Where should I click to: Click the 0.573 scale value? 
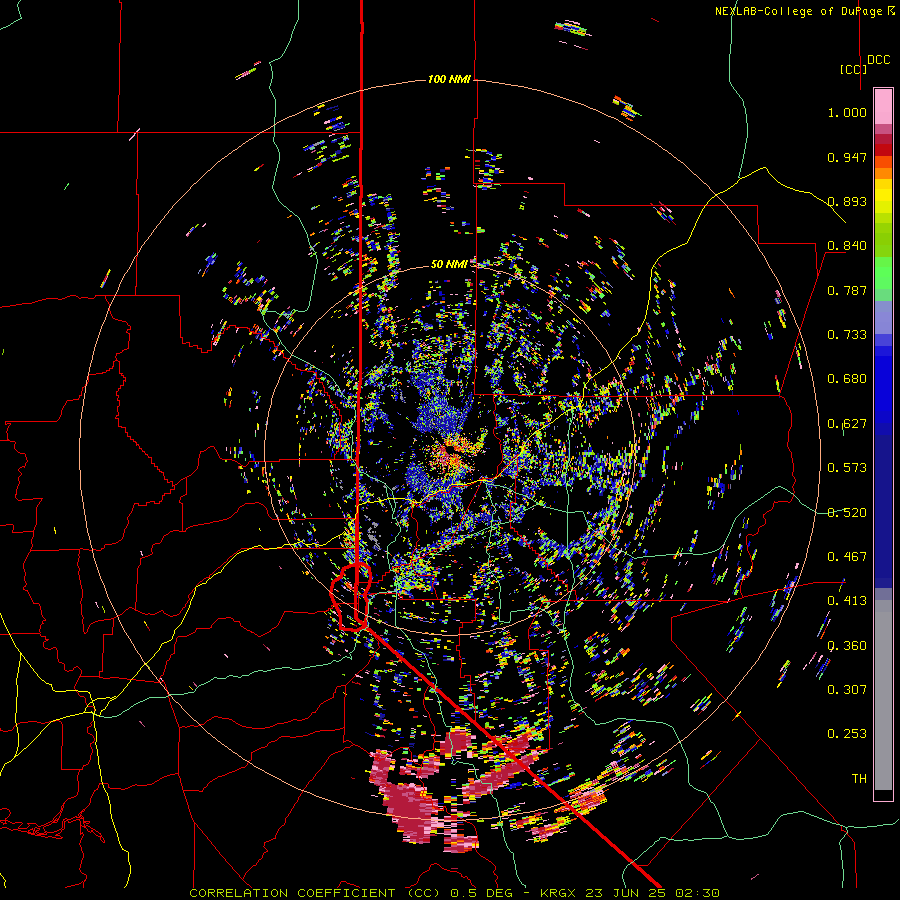coord(847,468)
